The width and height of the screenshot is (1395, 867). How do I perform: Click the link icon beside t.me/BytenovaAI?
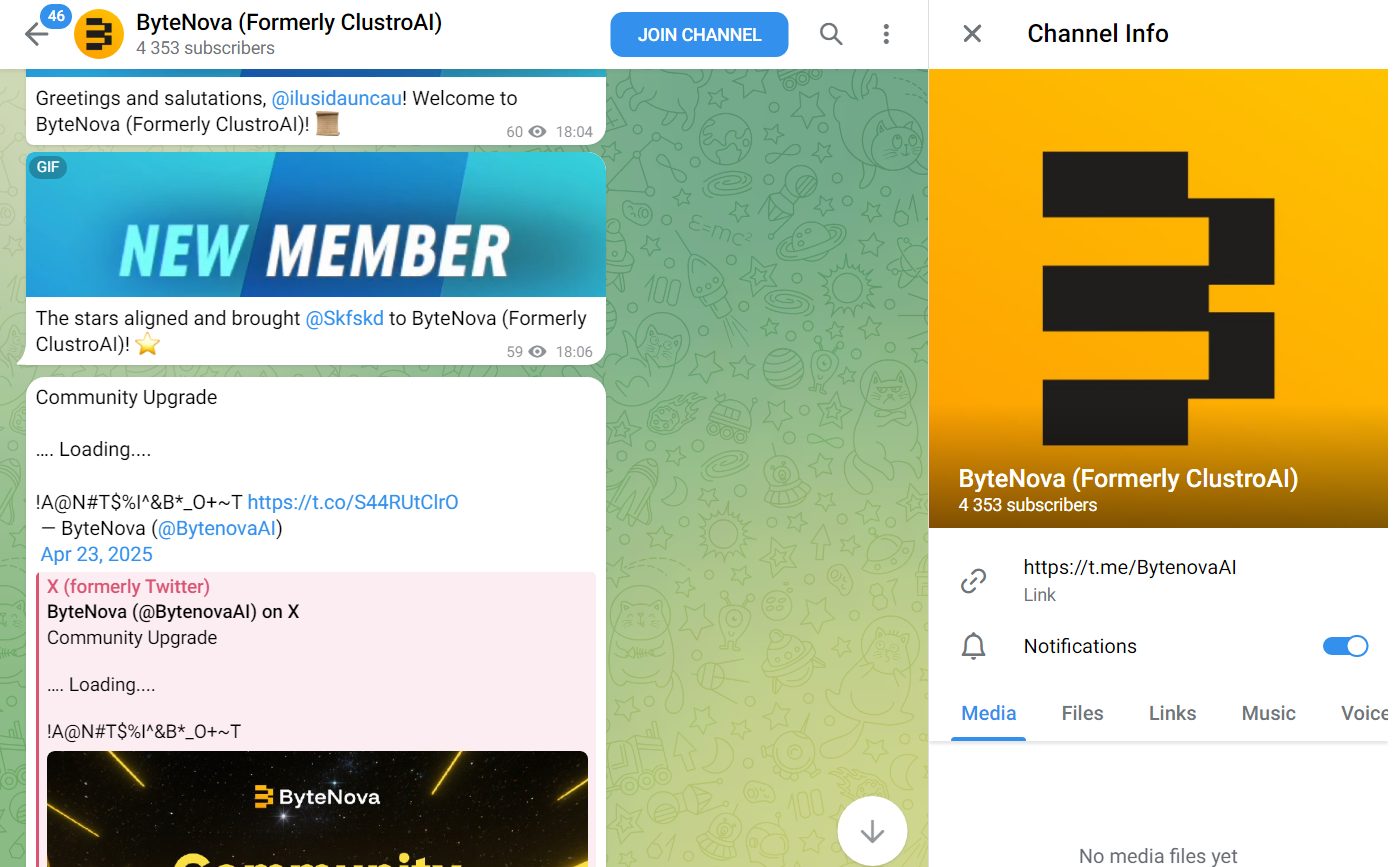pyautogui.click(x=973, y=581)
